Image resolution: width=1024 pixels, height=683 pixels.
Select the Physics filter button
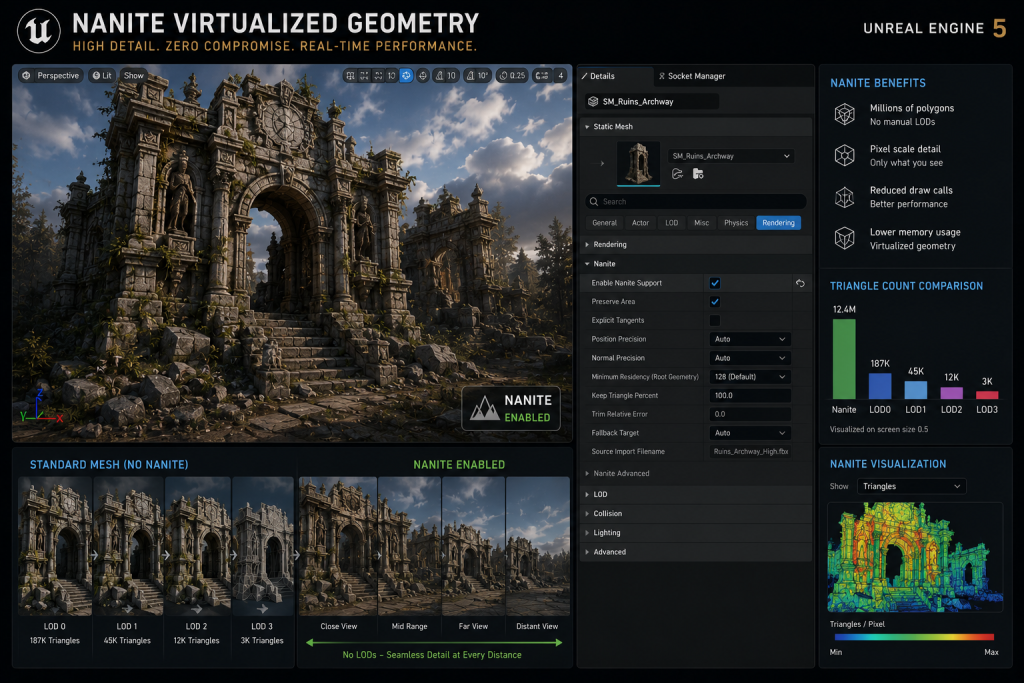736,223
